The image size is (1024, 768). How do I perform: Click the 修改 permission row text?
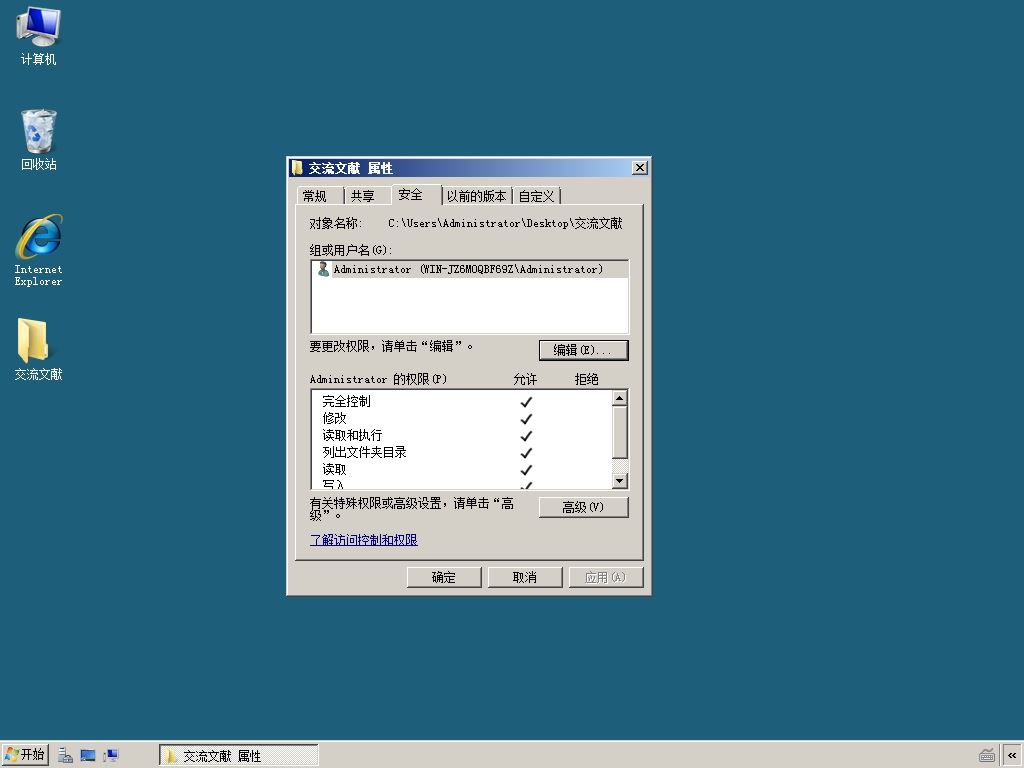[x=334, y=419]
